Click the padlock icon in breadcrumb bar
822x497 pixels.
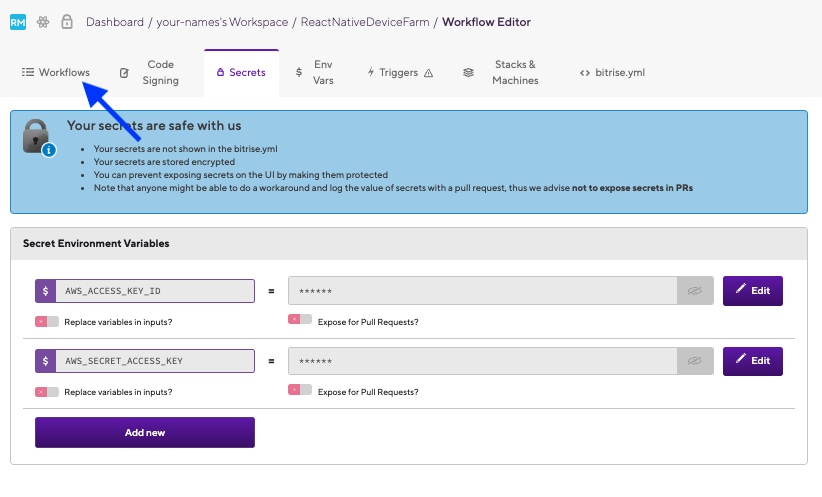67,21
